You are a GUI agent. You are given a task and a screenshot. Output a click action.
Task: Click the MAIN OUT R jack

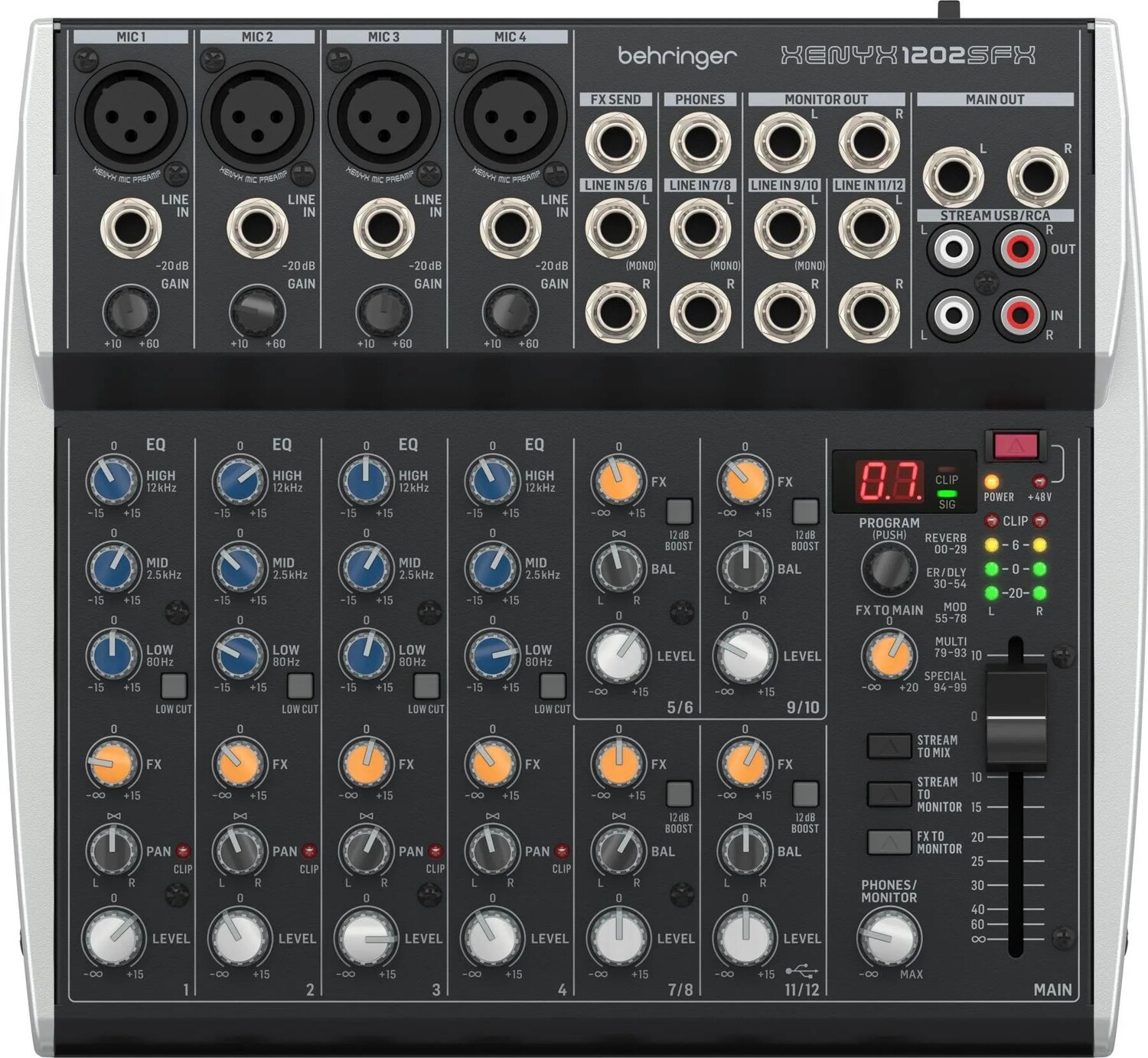tap(1038, 177)
